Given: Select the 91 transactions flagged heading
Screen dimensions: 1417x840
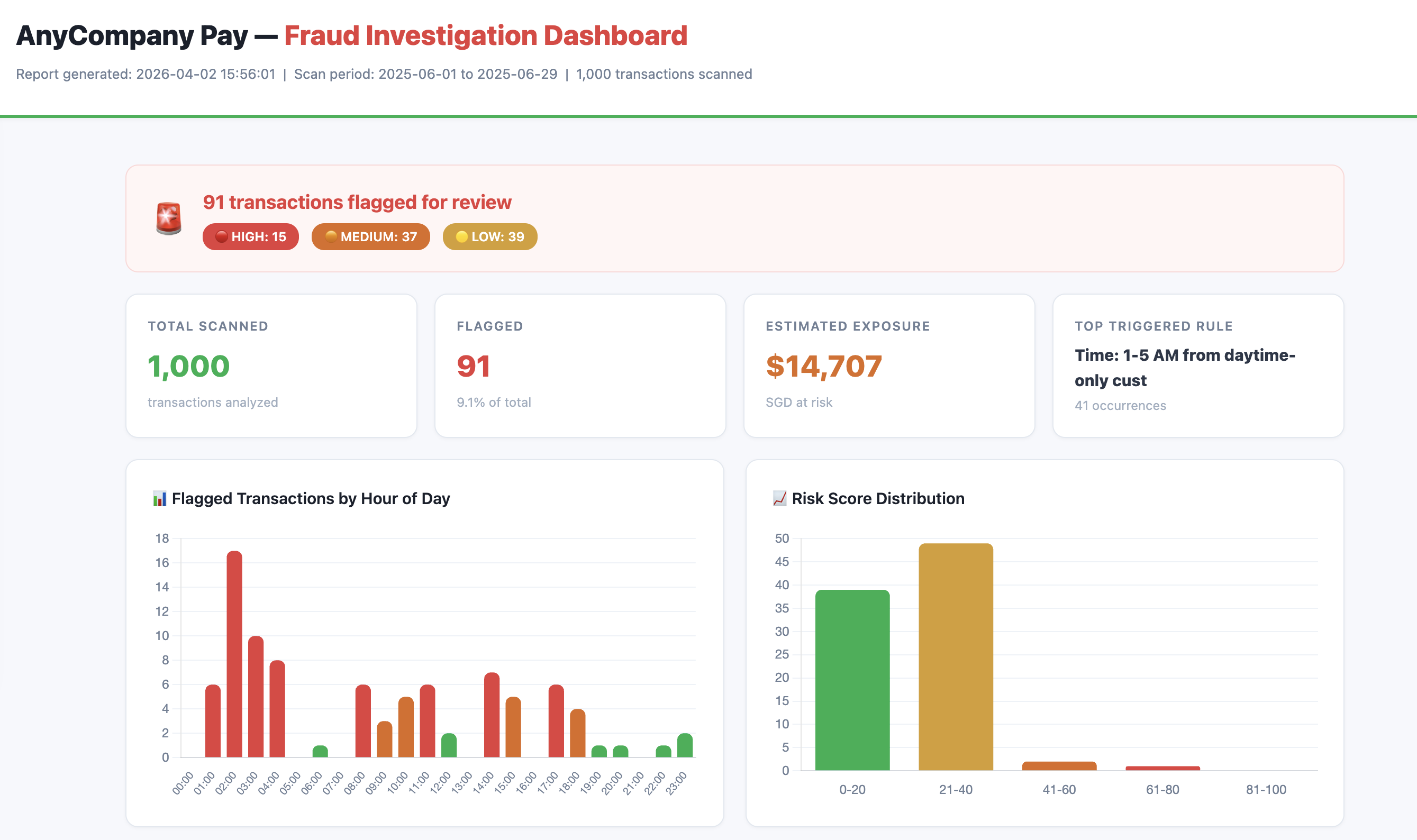Looking at the screenshot, I should (358, 202).
